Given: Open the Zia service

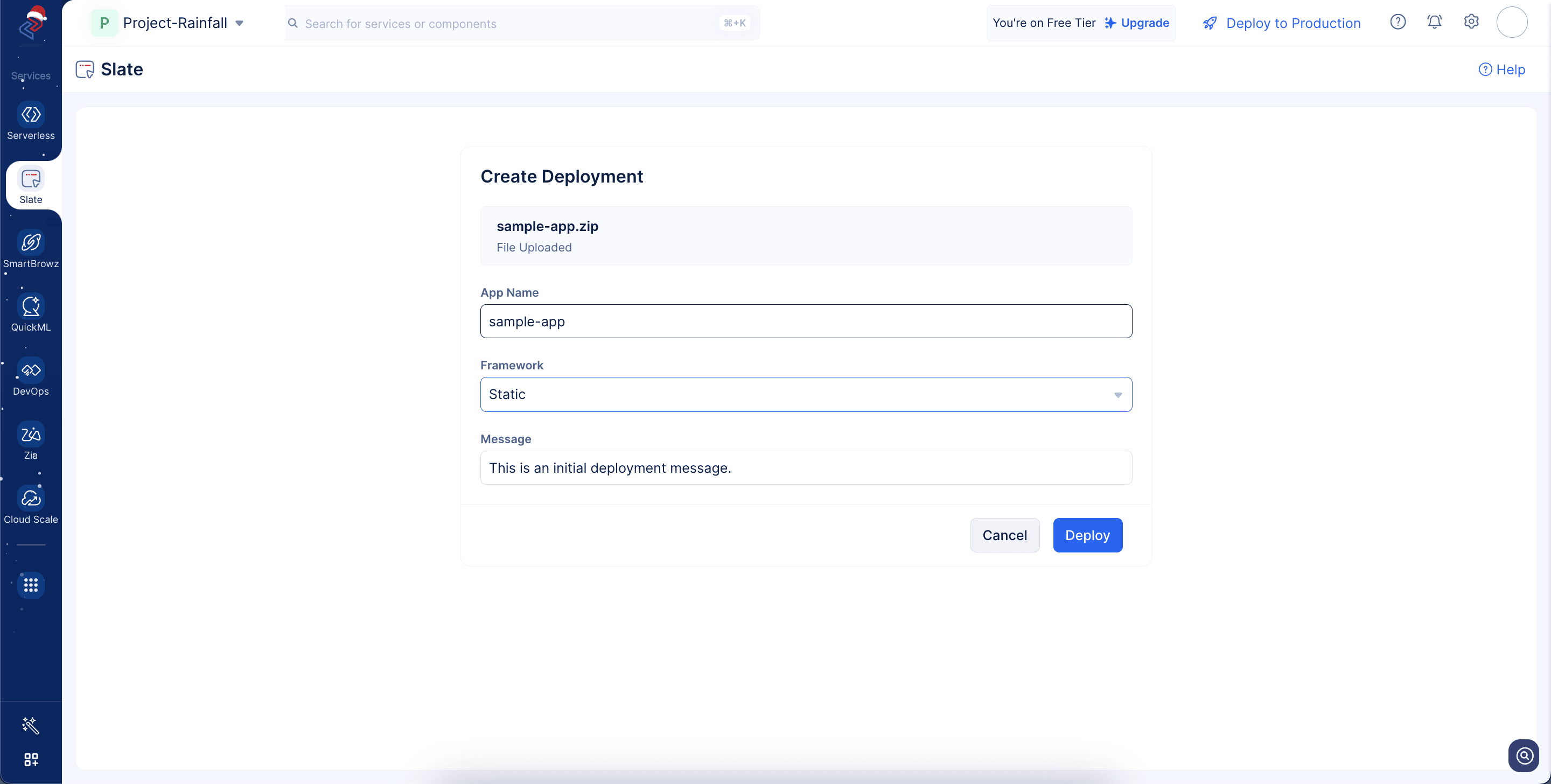Looking at the screenshot, I should [31, 442].
